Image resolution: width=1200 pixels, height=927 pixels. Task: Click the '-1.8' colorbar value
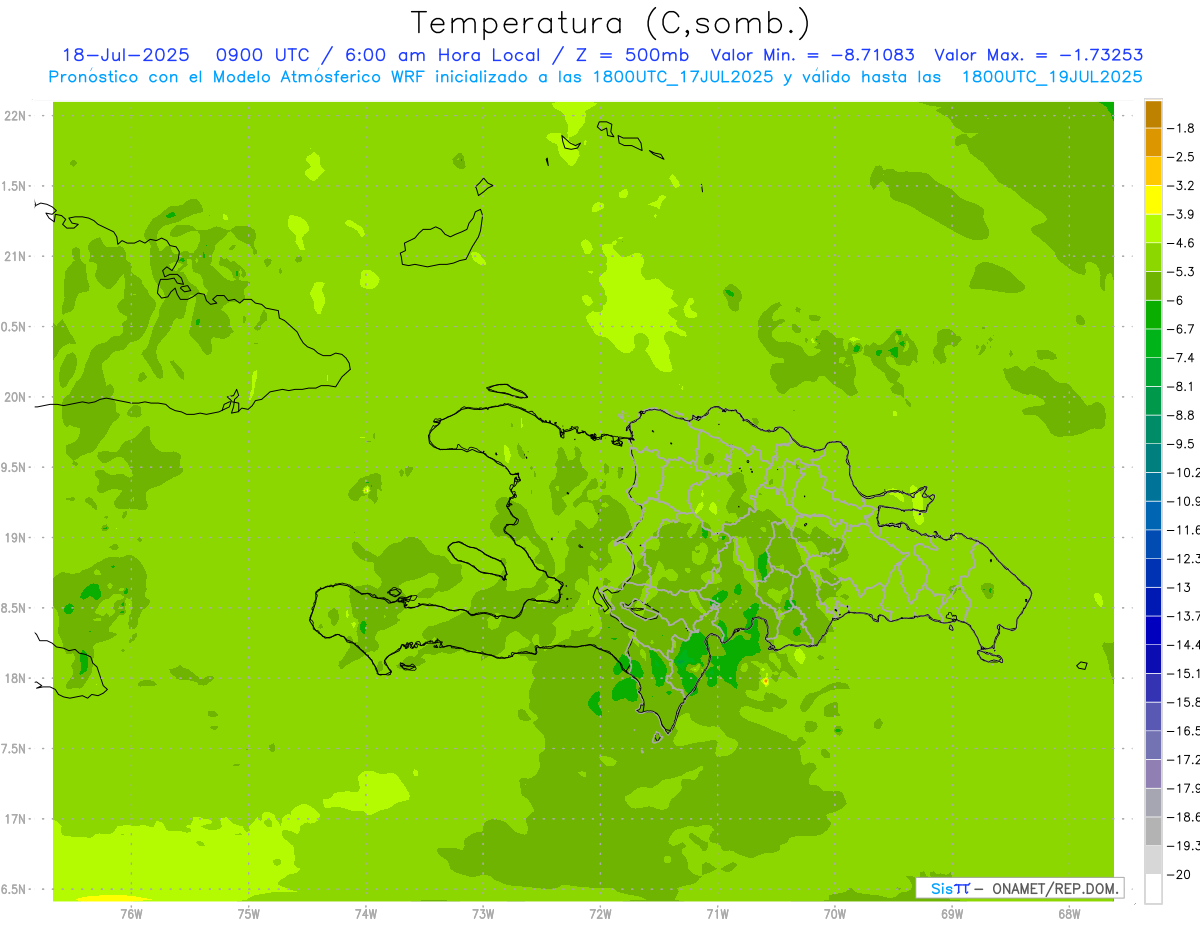coord(1182,128)
